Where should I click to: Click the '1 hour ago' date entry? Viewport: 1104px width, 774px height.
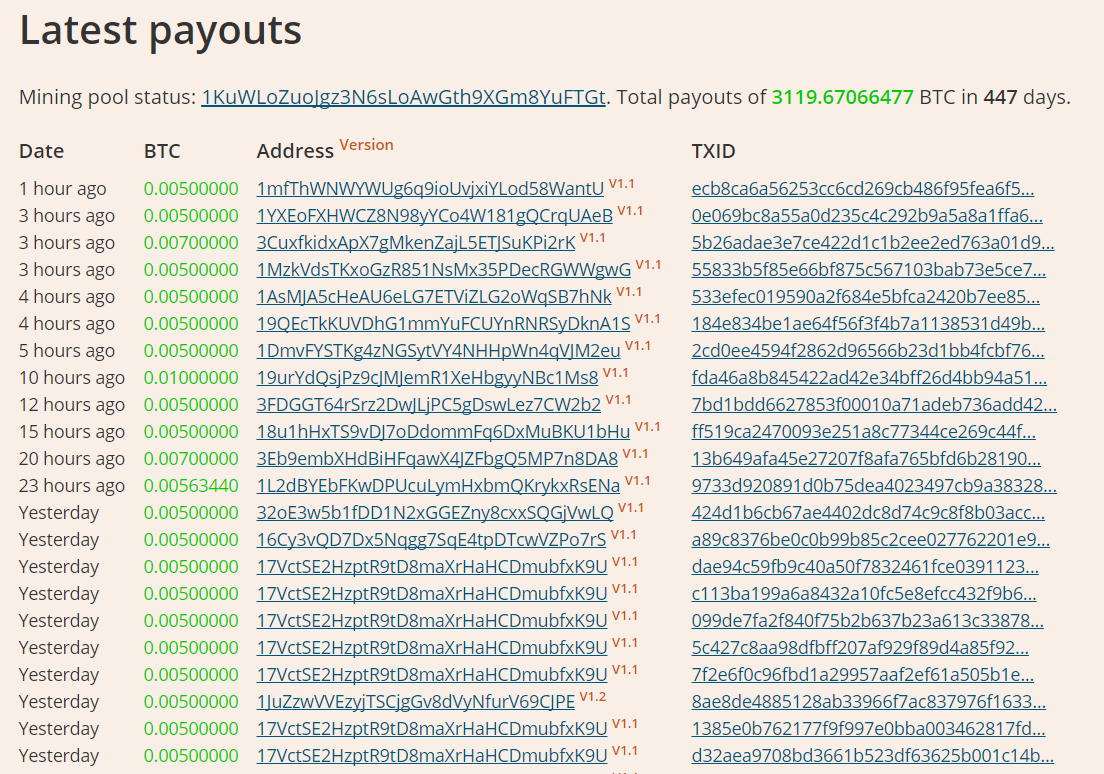coord(63,189)
